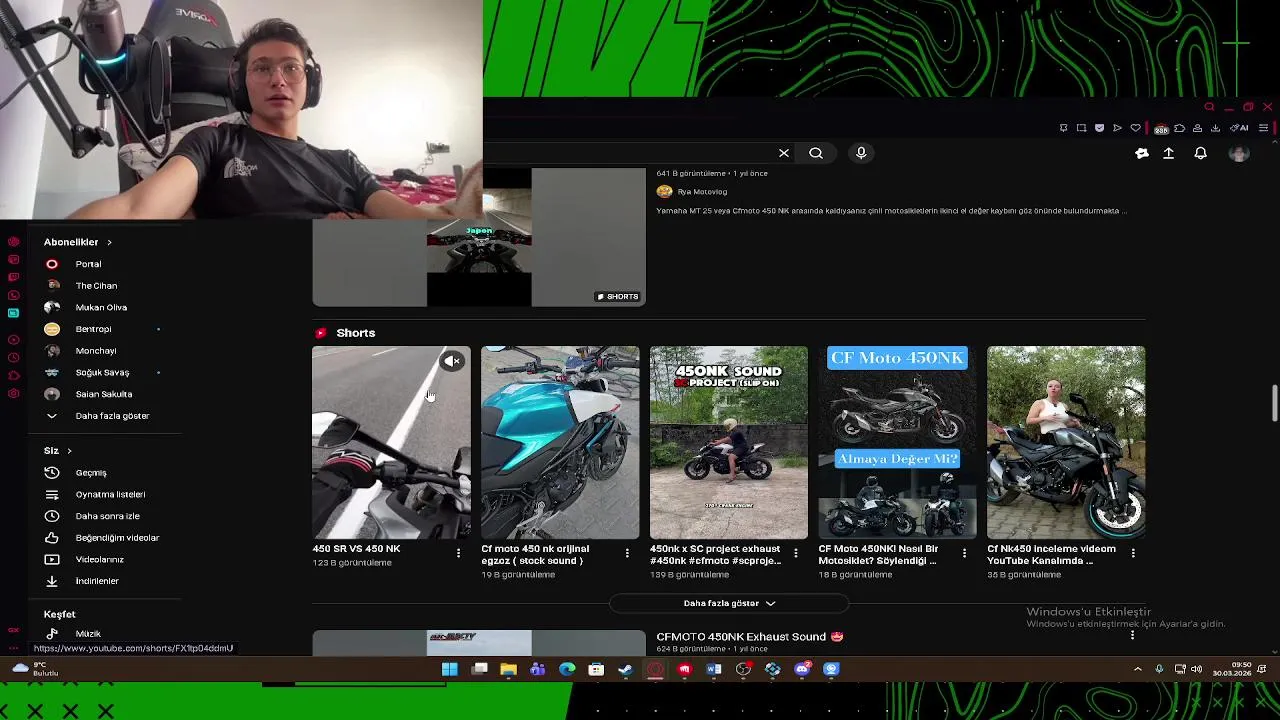Open options for 'Cf Nk450 inceleme videom' short
The width and height of the screenshot is (1280, 720).
click(1133, 553)
